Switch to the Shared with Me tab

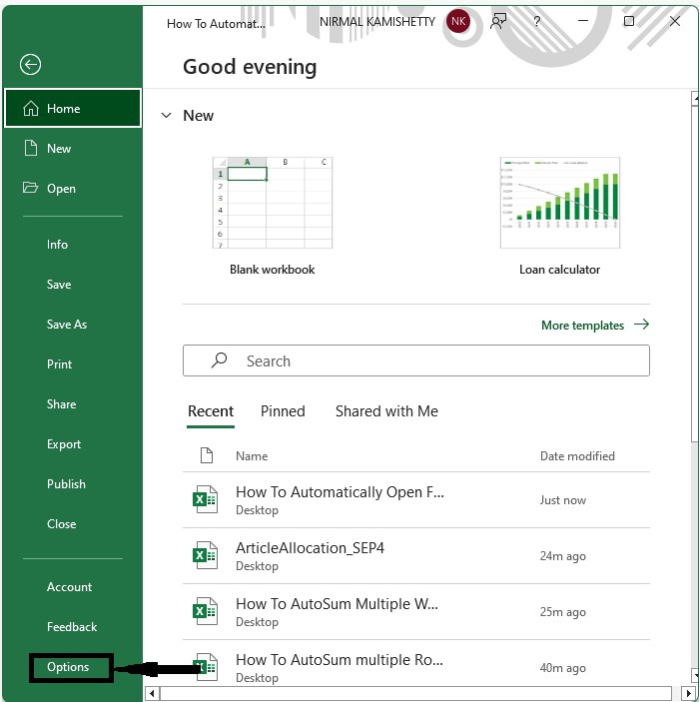point(387,411)
